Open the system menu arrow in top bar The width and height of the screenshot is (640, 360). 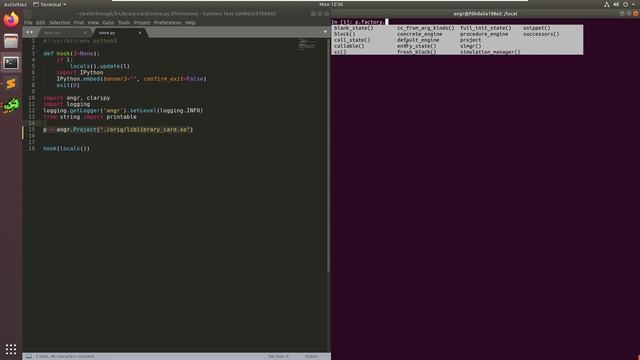point(633,4)
